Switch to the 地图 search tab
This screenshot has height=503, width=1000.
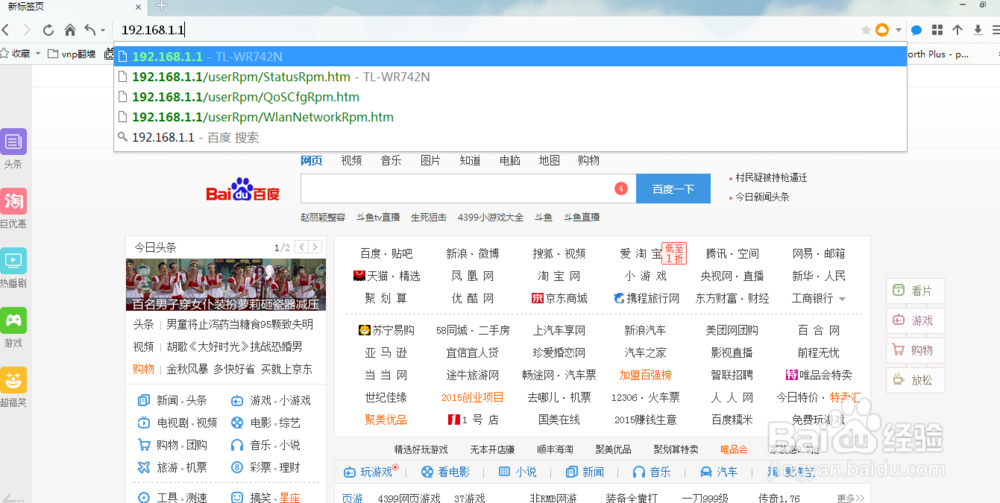[x=549, y=161]
